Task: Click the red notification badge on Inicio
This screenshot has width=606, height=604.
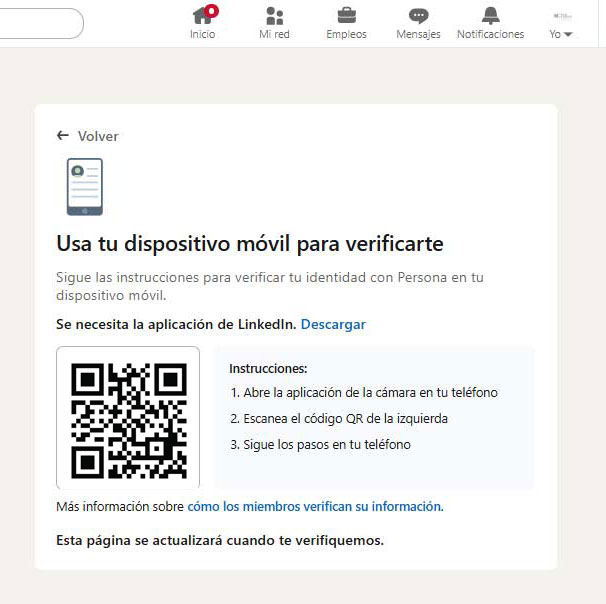Action: tap(211, 11)
